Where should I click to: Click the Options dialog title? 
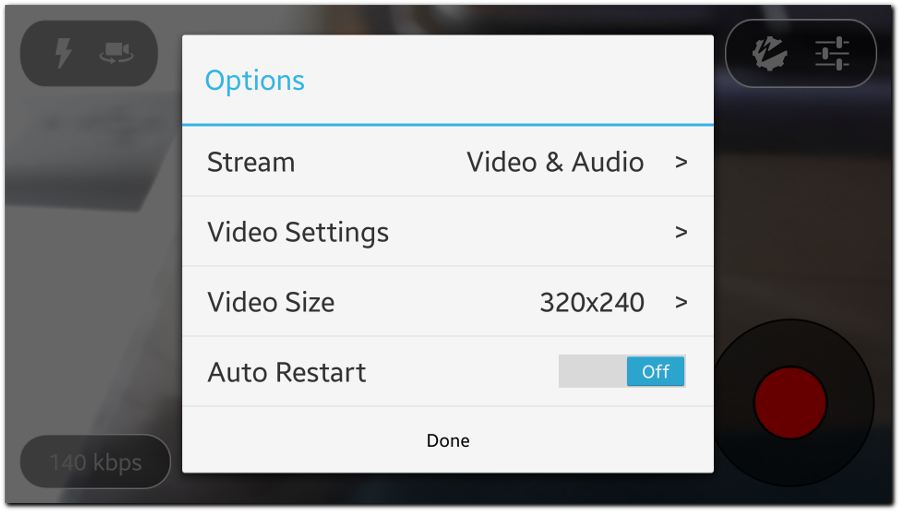pos(255,80)
